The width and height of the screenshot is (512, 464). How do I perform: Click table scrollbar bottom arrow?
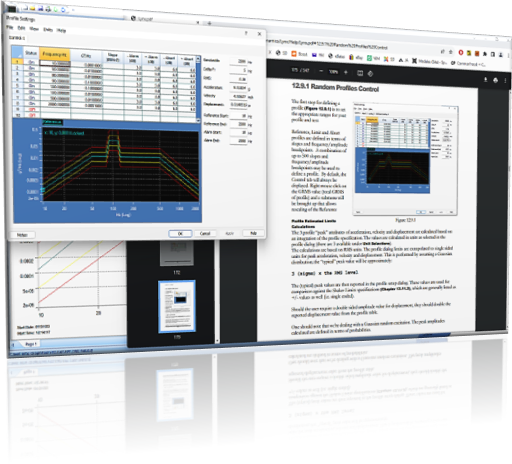click(x=198, y=120)
